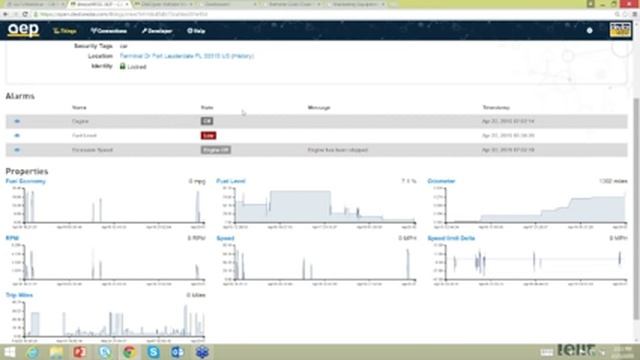Click the 'Engine has been stopped' message
Image resolution: width=640 pixels, height=360 pixels.
pos(338,150)
